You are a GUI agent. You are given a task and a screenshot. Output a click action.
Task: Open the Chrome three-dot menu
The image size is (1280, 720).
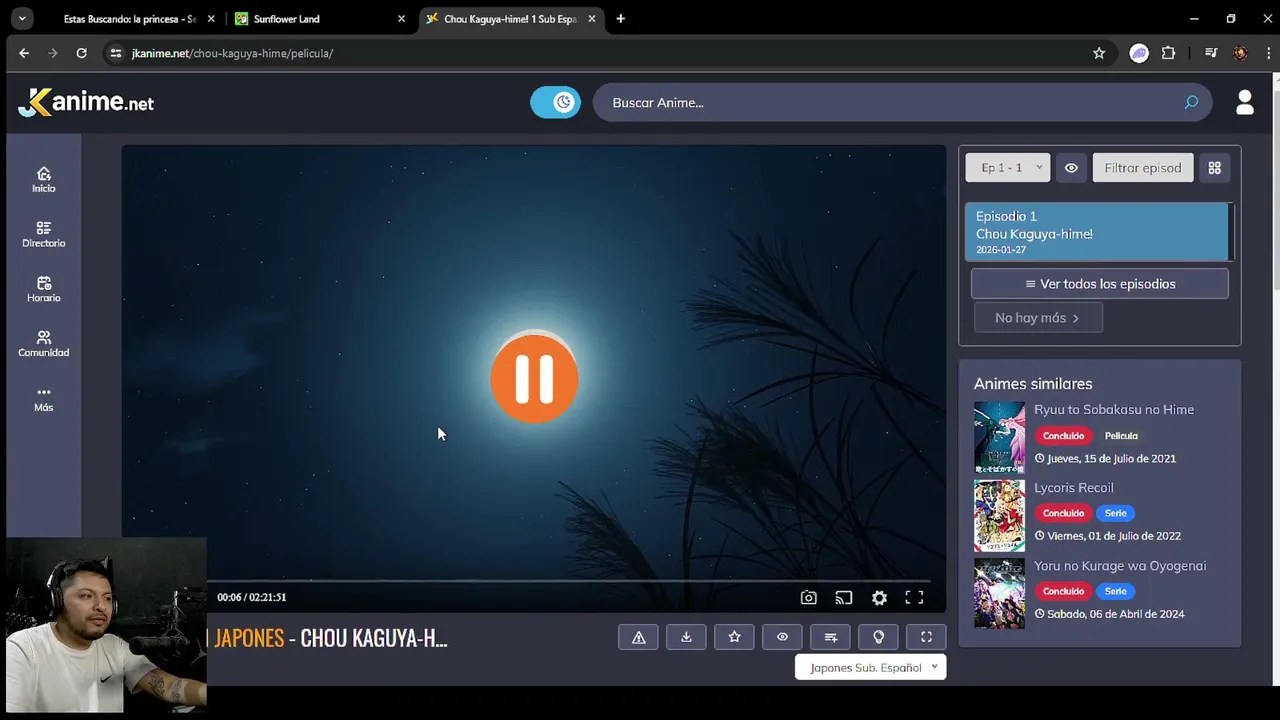[1268, 53]
